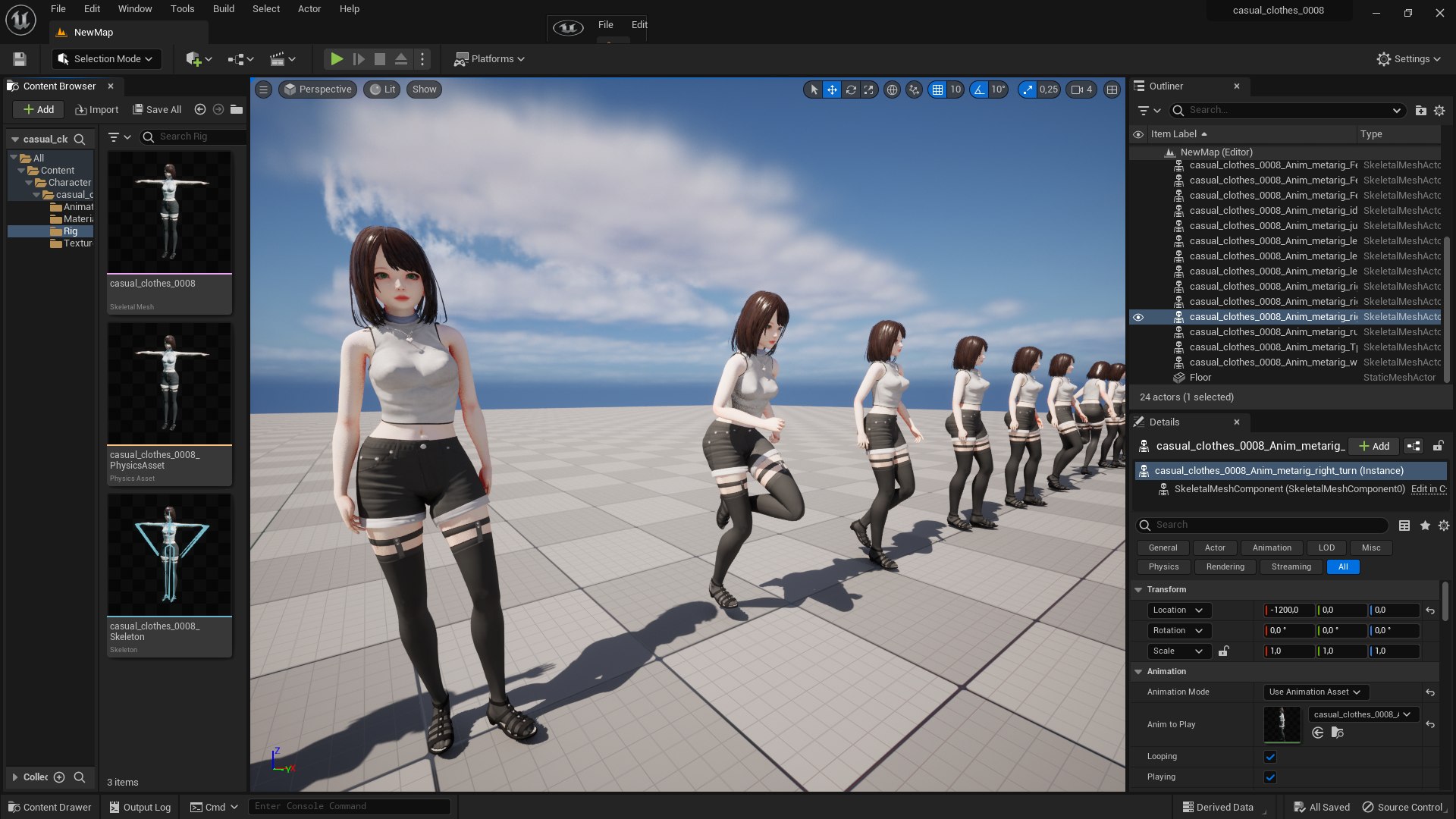
Task: Open viewport layout maximize icon
Action: [x=1112, y=89]
